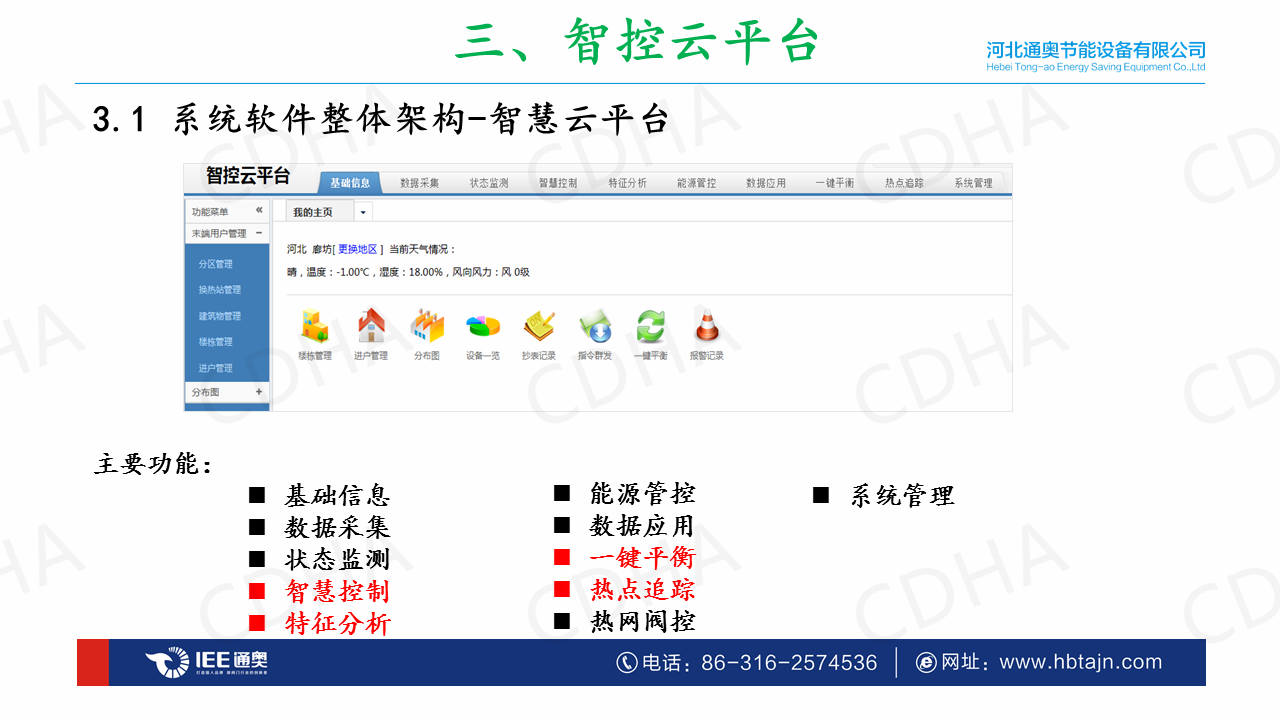Open the 报警记录 traffic cone icon
1280x720 pixels.
pos(707,326)
